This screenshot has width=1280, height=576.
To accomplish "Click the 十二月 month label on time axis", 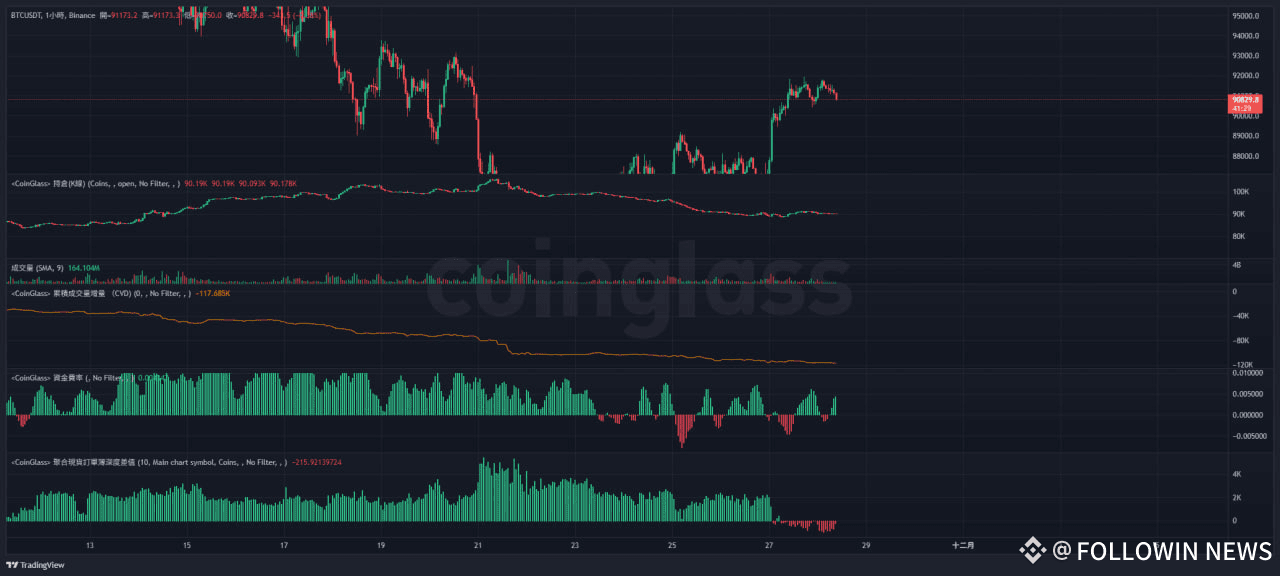I will 963,546.
